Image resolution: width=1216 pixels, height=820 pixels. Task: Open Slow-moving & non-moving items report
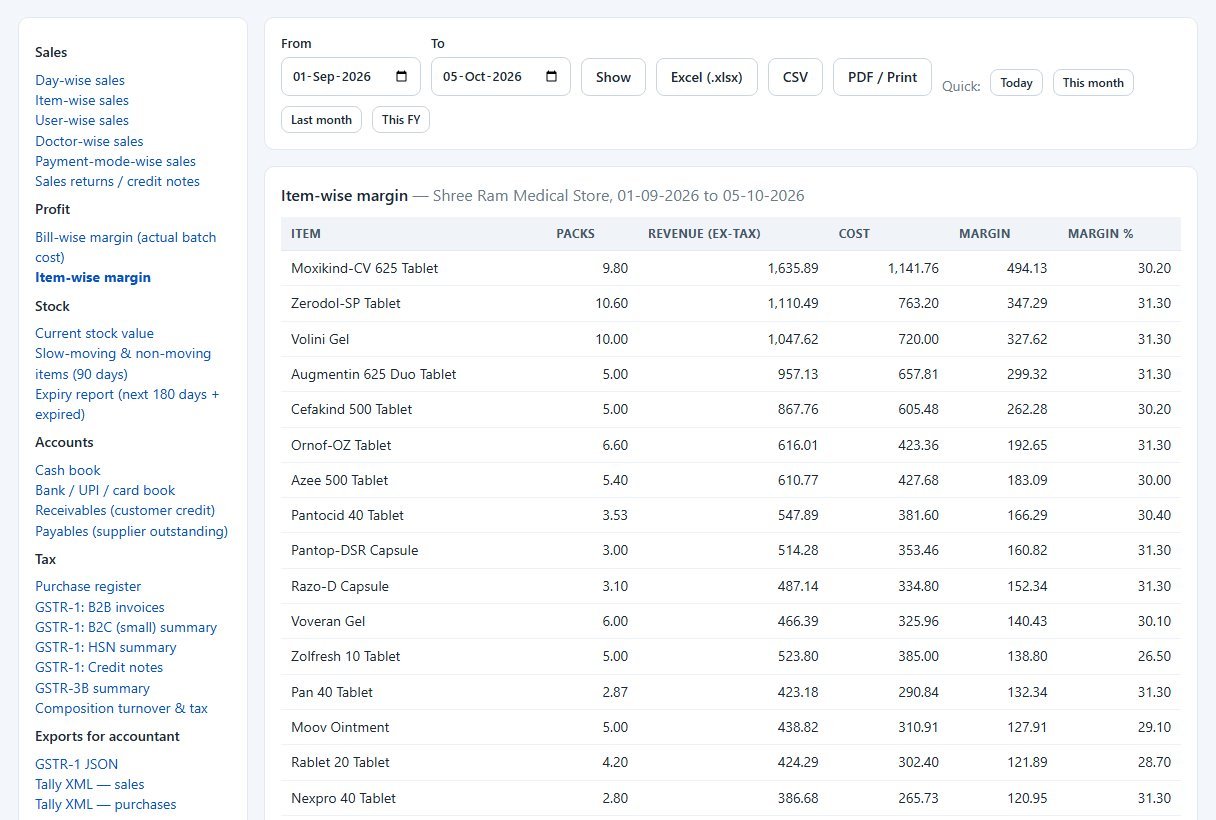tap(123, 363)
